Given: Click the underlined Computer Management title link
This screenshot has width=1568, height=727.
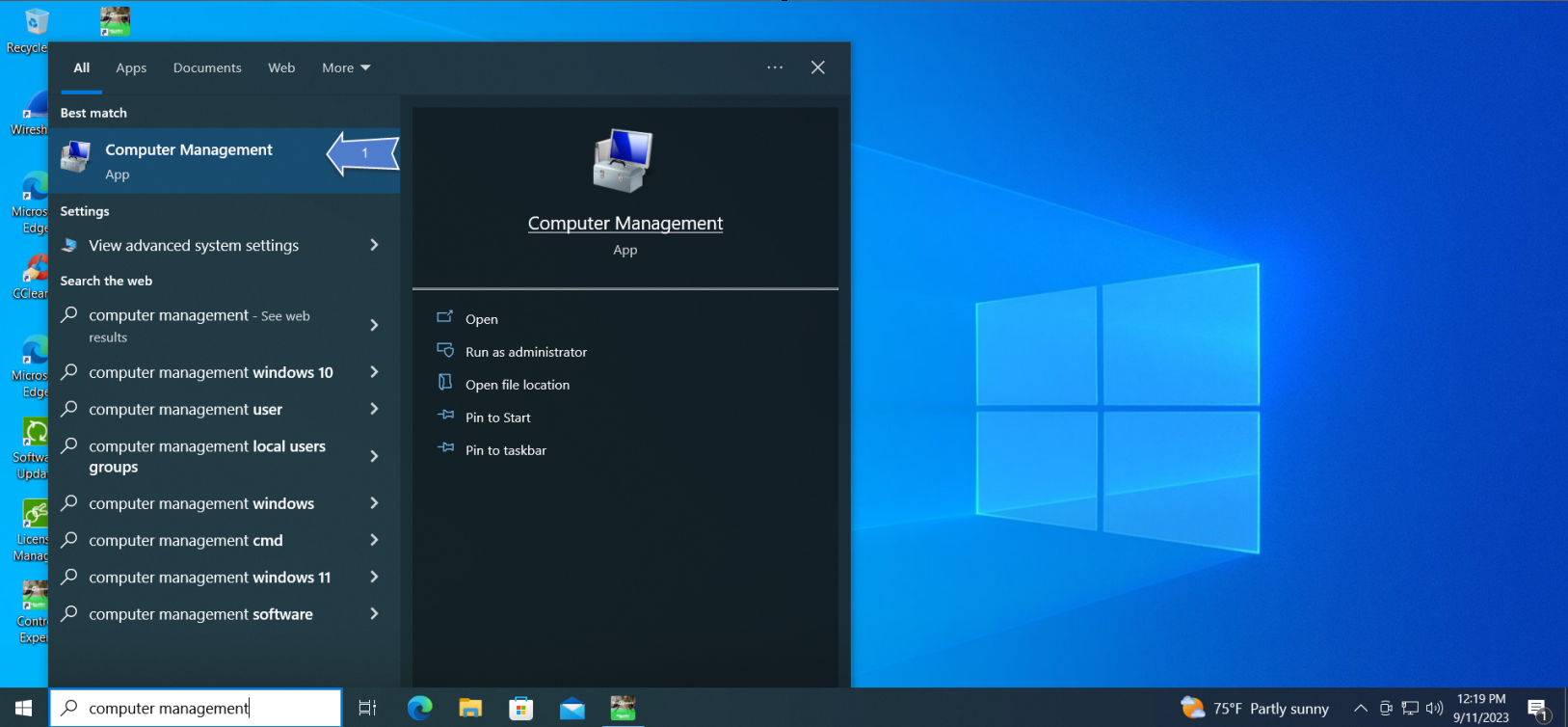Looking at the screenshot, I should coord(625,223).
